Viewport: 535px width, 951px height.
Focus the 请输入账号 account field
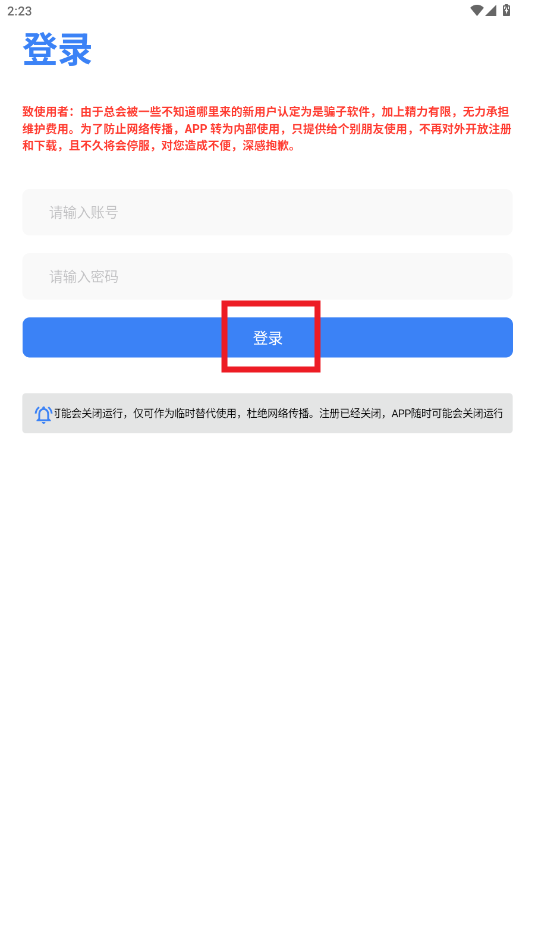[x=268, y=212]
